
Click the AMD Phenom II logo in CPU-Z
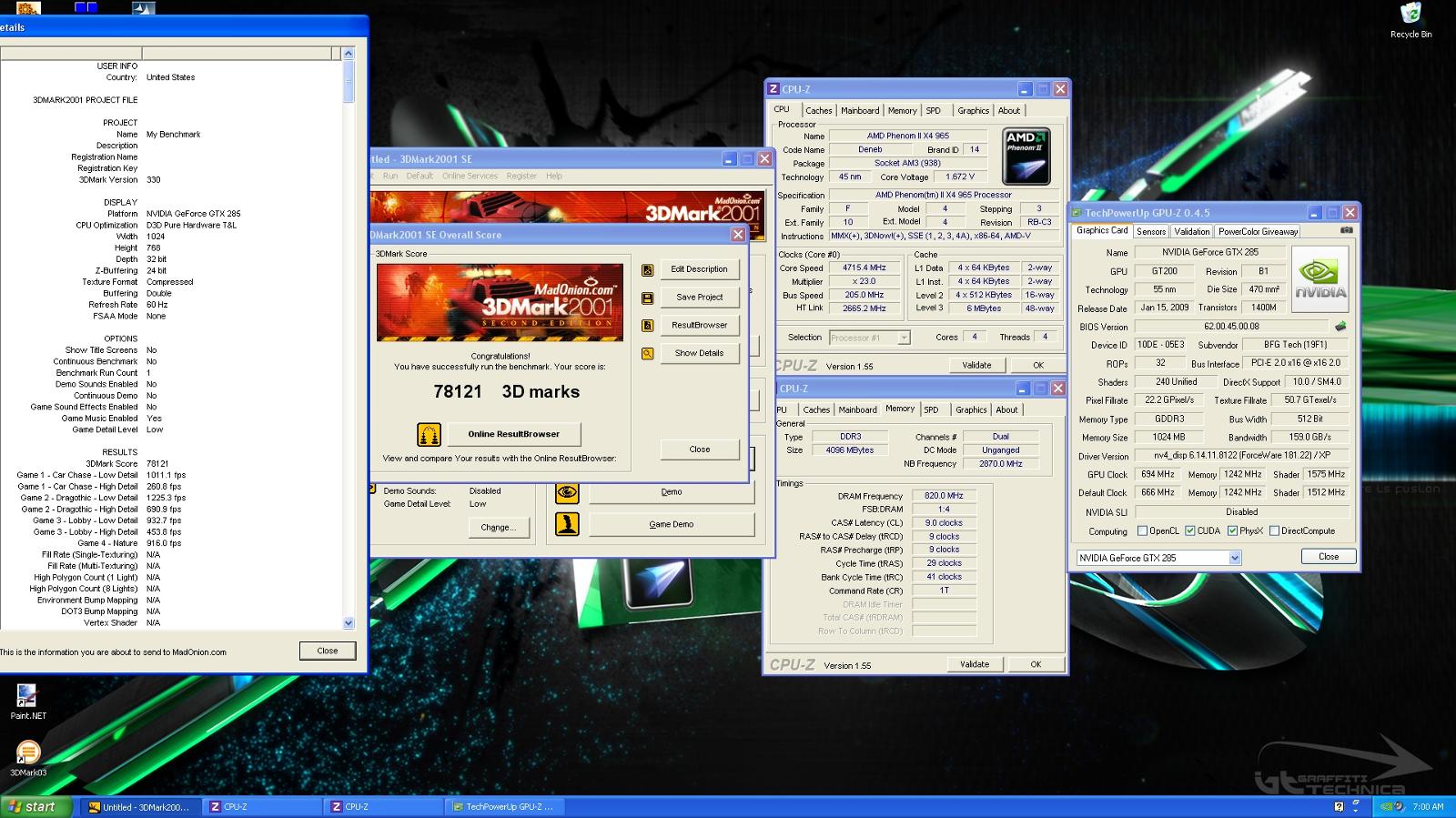[x=1026, y=157]
